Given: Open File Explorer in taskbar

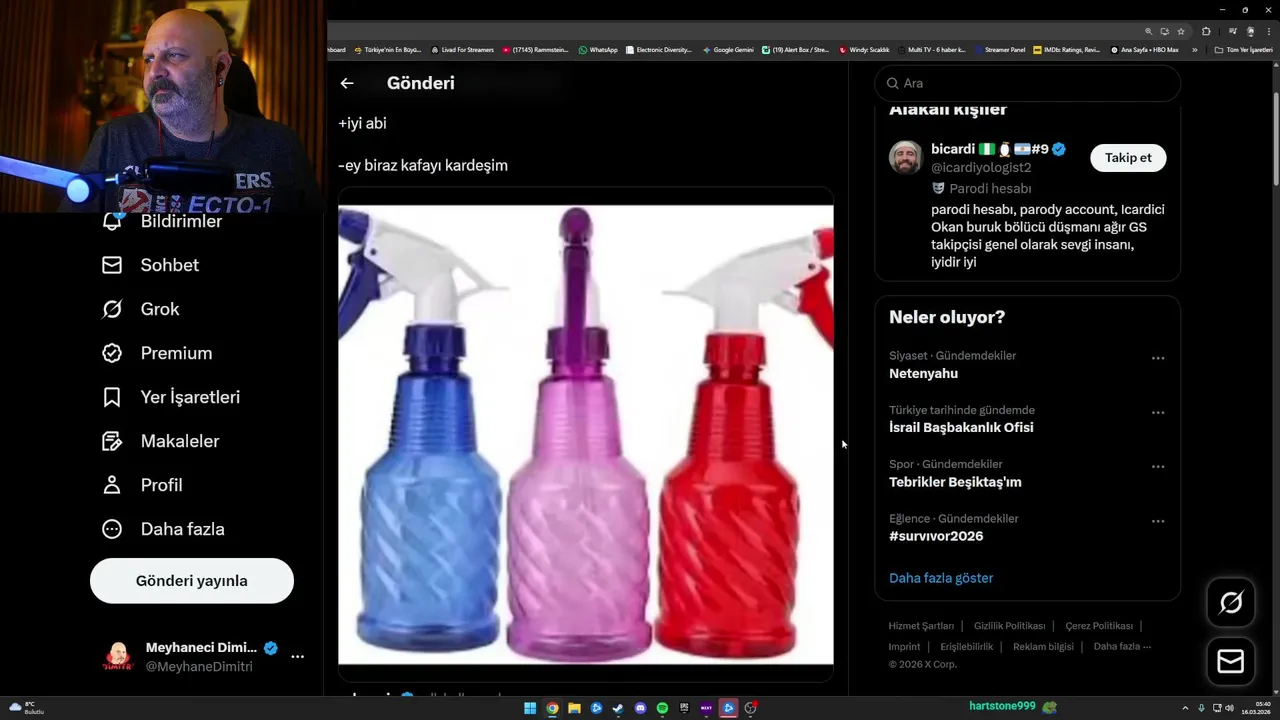Looking at the screenshot, I should (x=574, y=708).
